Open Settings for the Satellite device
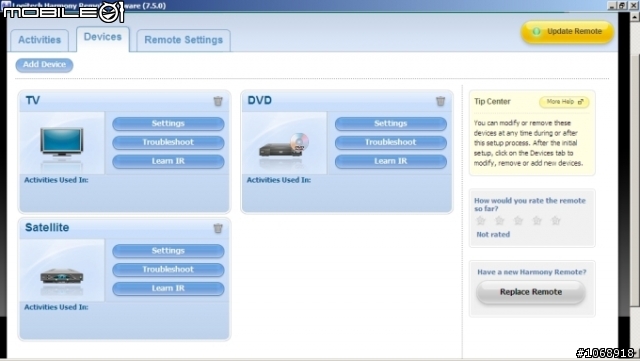This screenshot has height=361, width=640. point(168,251)
